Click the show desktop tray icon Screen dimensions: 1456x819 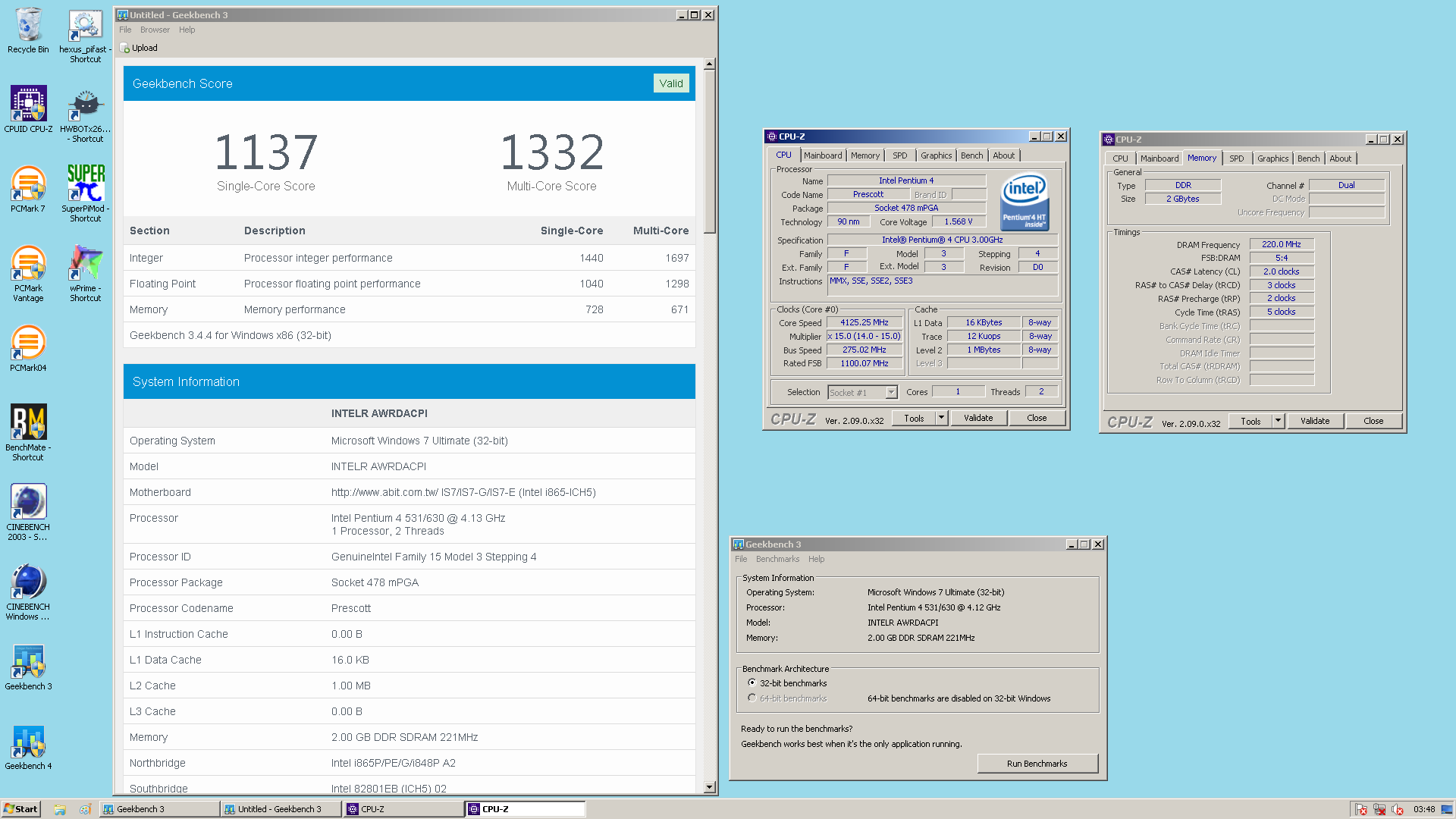coord(1447,809)
